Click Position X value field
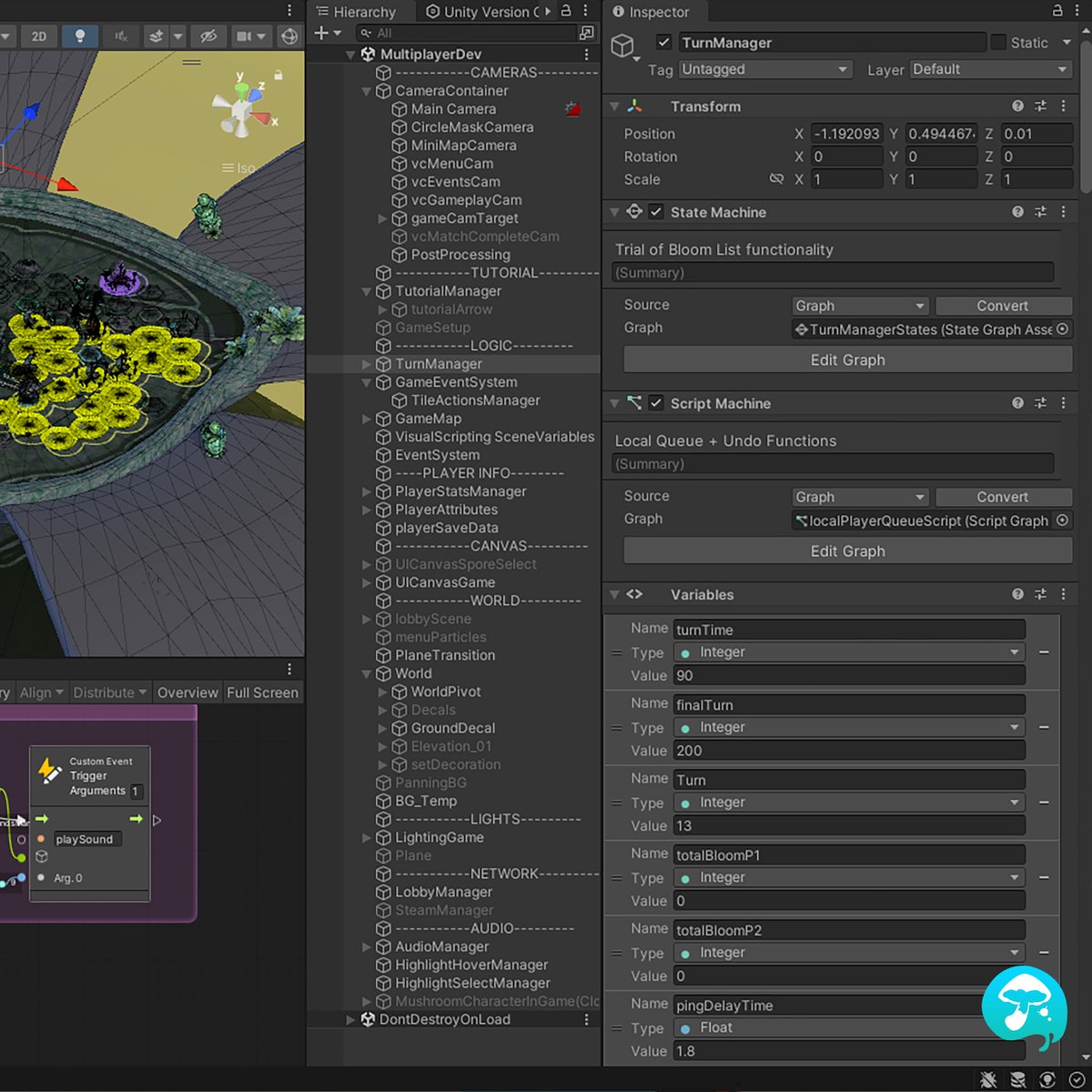1092x1092 pixels. pos(846,134)
